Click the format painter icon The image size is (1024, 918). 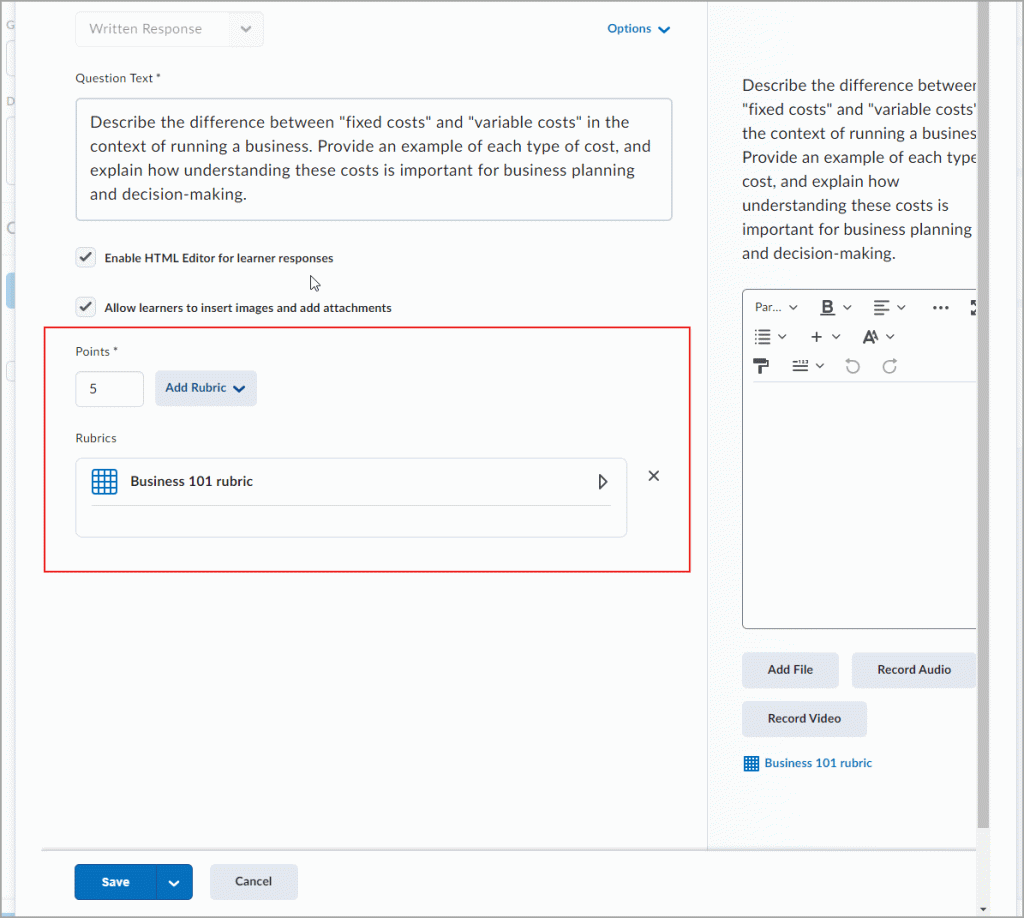tap(761, 366)
